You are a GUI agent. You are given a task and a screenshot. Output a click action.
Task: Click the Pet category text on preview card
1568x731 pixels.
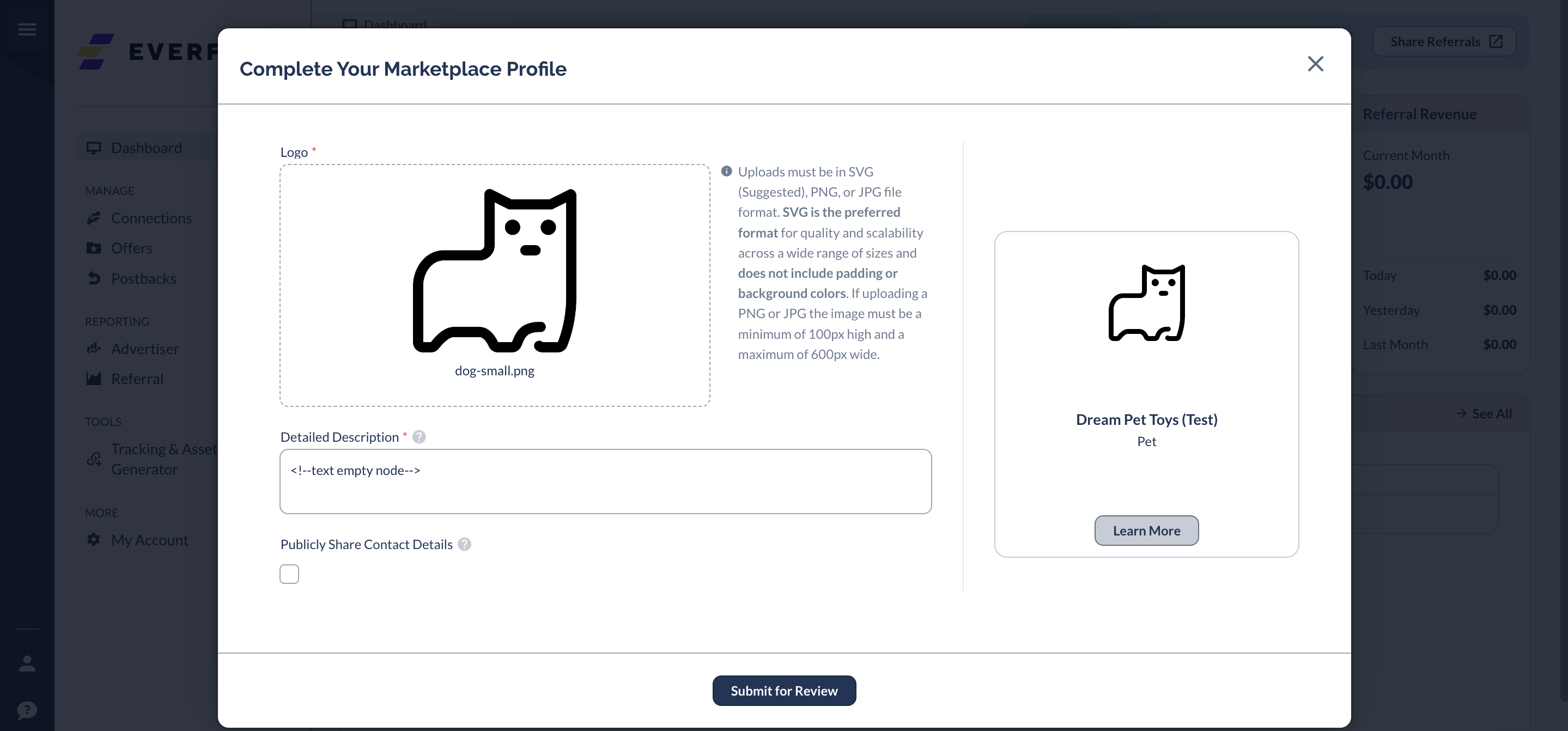coord(1146,441)
